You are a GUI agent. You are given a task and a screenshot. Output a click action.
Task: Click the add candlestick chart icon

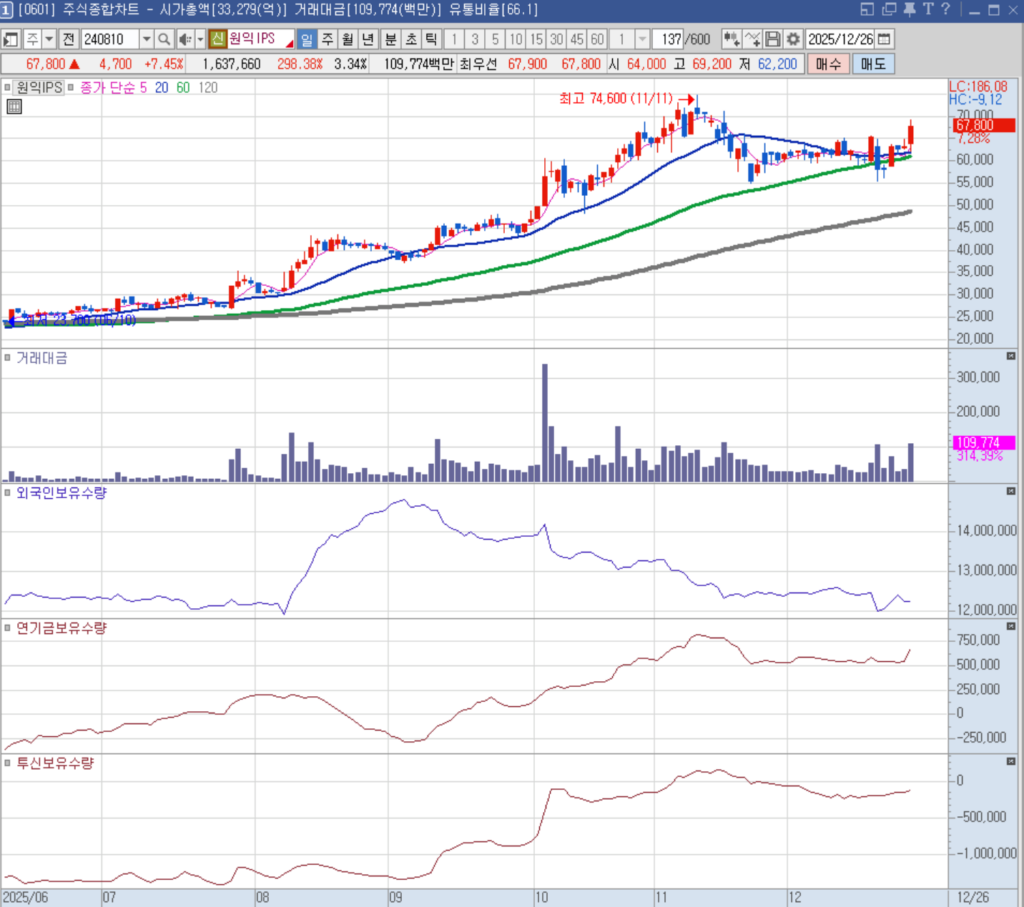732,40
